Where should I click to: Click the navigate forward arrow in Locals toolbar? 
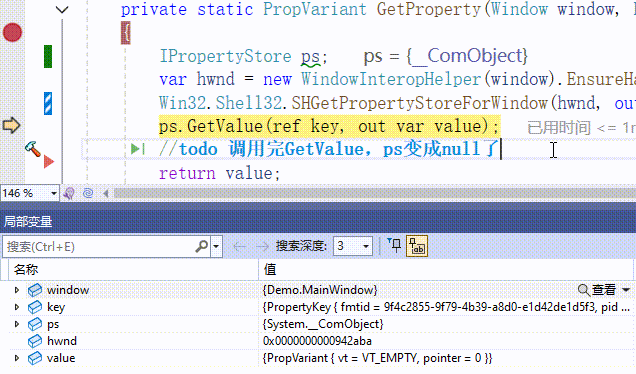pos(262,246)
